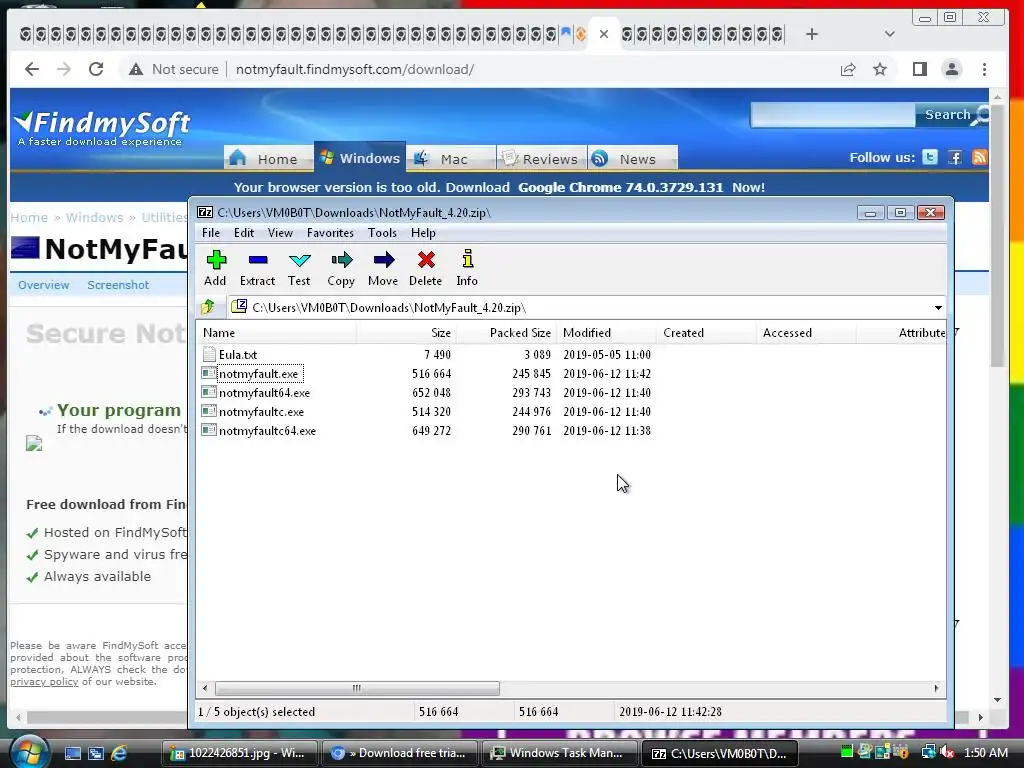Click the Chrome address bar URL
Screen dimensions: 1024x768
tap(355, 69)
